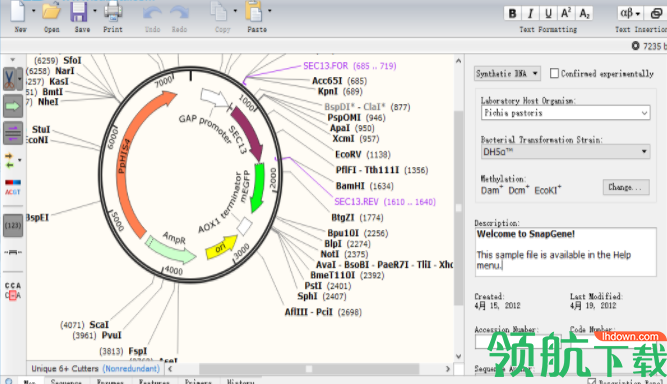667x384 pixels.
Task: Click the Paste clipboard icon
Action: coord(254,11)
